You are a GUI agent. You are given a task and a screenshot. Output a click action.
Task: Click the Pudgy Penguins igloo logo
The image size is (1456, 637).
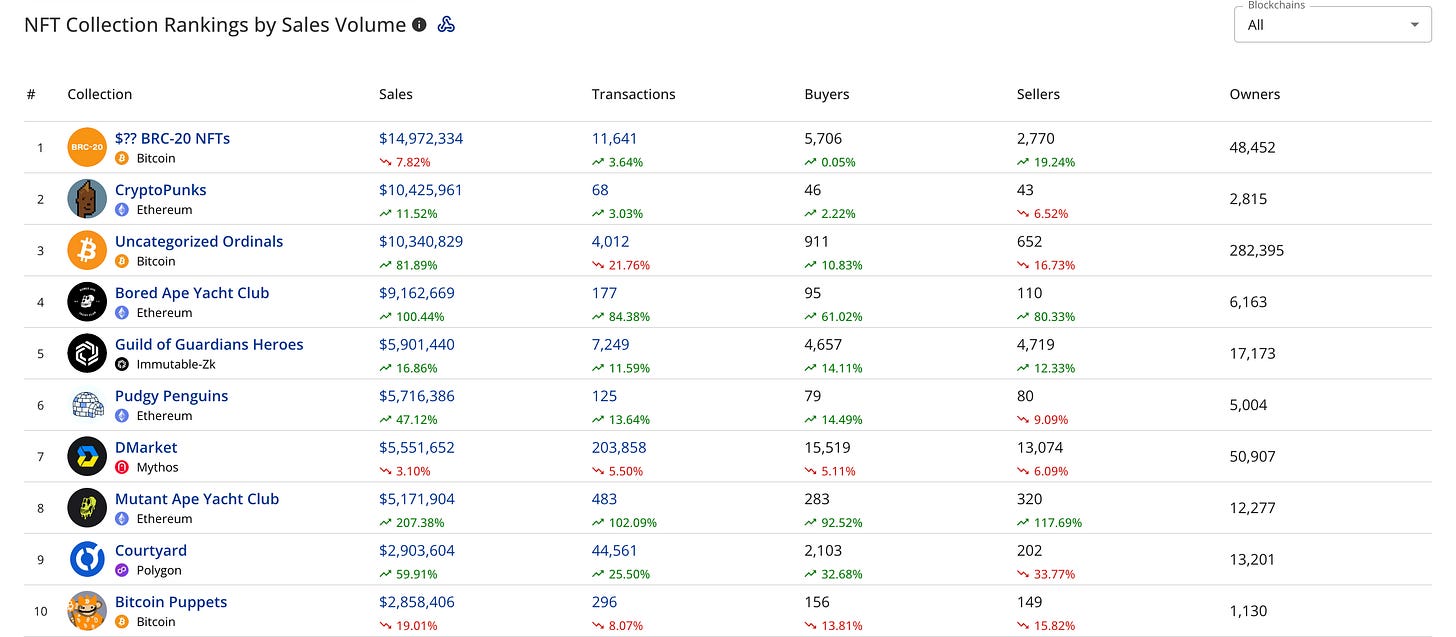click(x=87, y=405)
